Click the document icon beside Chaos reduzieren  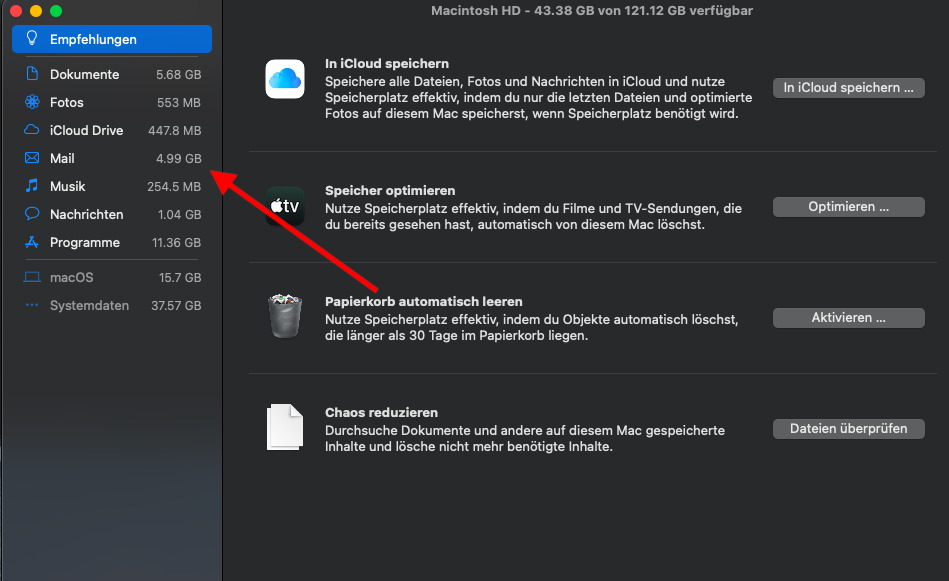(x=284, y=427)
